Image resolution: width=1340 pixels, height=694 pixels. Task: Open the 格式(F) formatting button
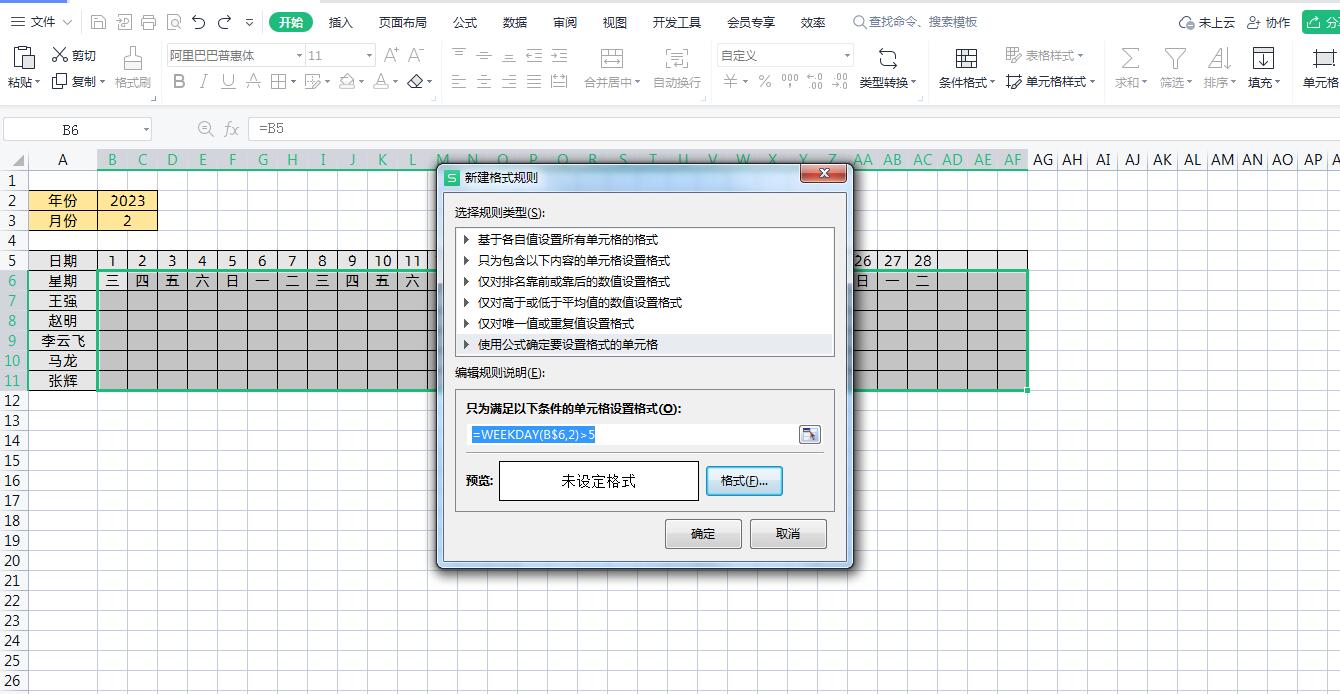pyautogui.click(x=744, y=481)
